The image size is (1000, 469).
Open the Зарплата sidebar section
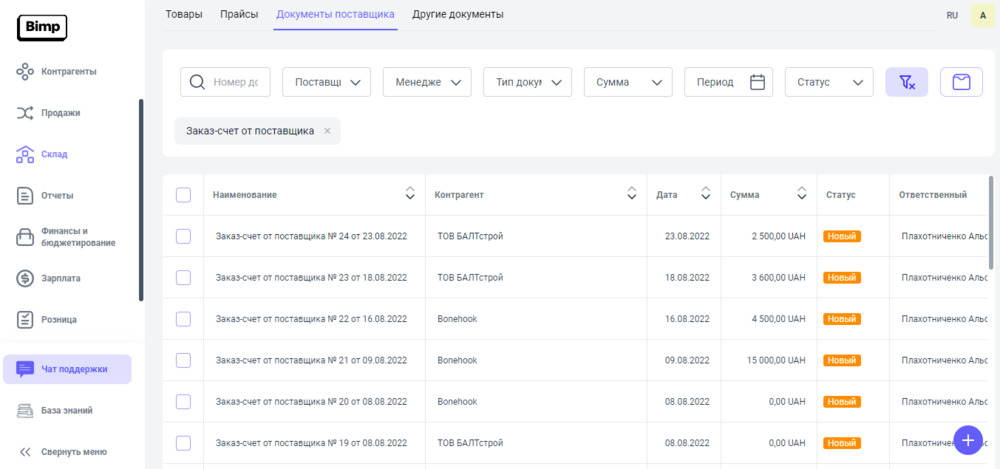tap(60, 278)
